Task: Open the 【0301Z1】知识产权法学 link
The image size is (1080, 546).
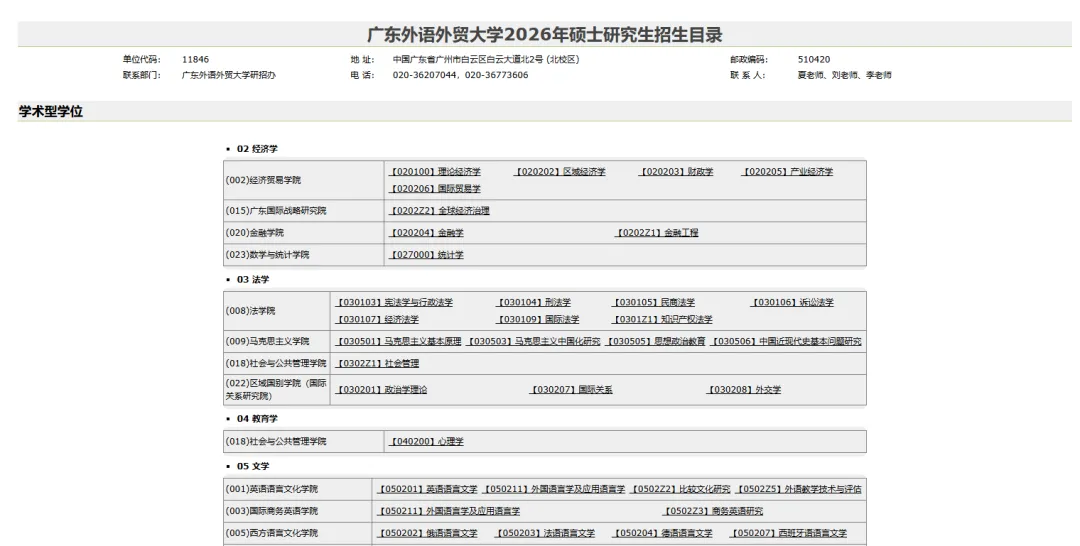Action: (662, 319)
